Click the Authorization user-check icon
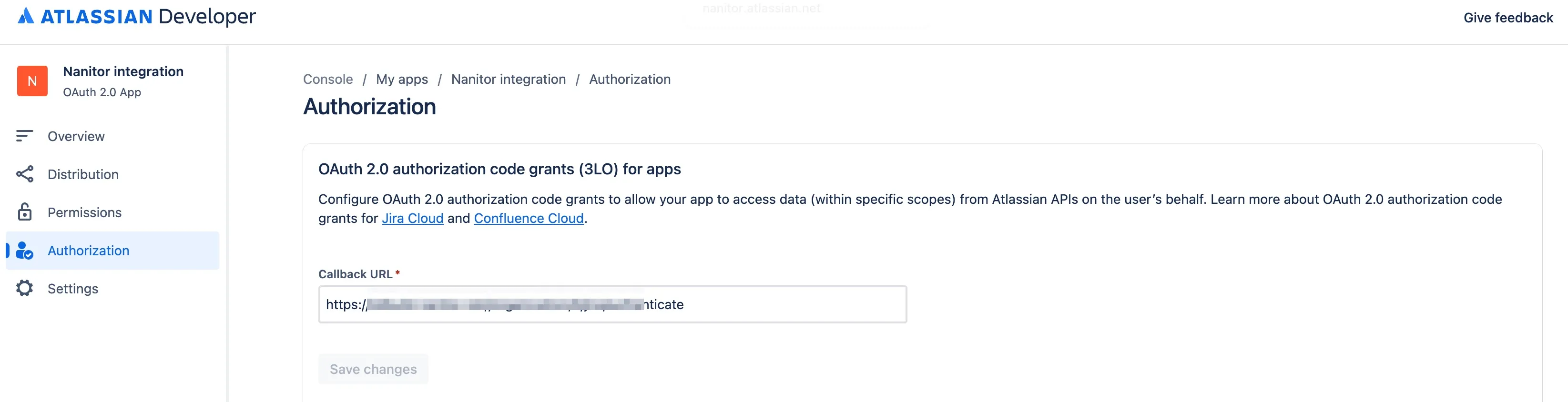The image size is (1568, 402). (x=24, y=251)
